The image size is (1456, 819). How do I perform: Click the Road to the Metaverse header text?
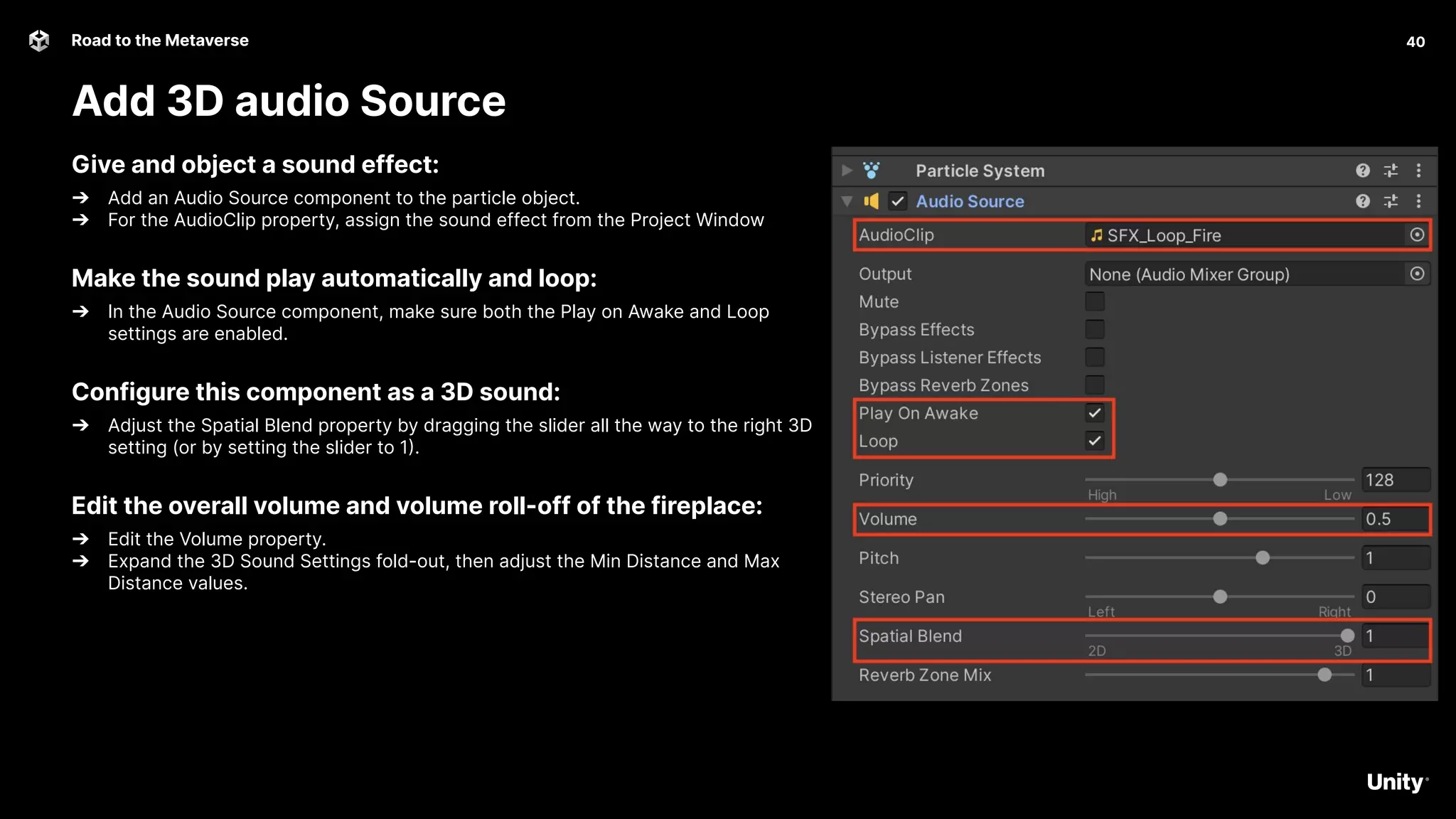pos(160,41)
